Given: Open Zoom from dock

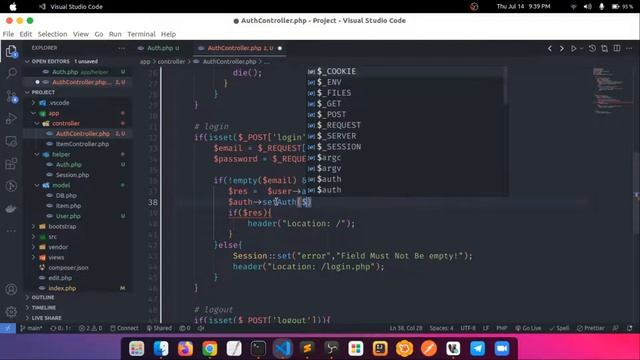Looking at the screenshot, I should [x=502, y=349].
